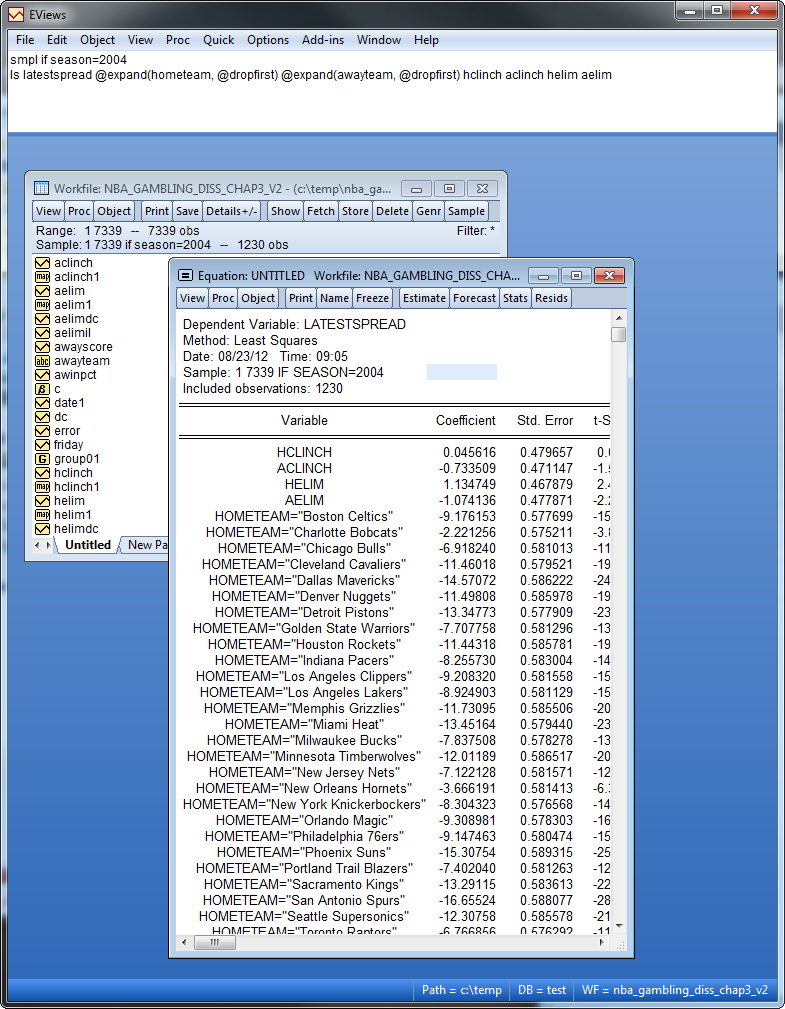The image size is (785, 1009).
Task: Click the workfile page tab scroll-left arrow
Action: point(37,545)
